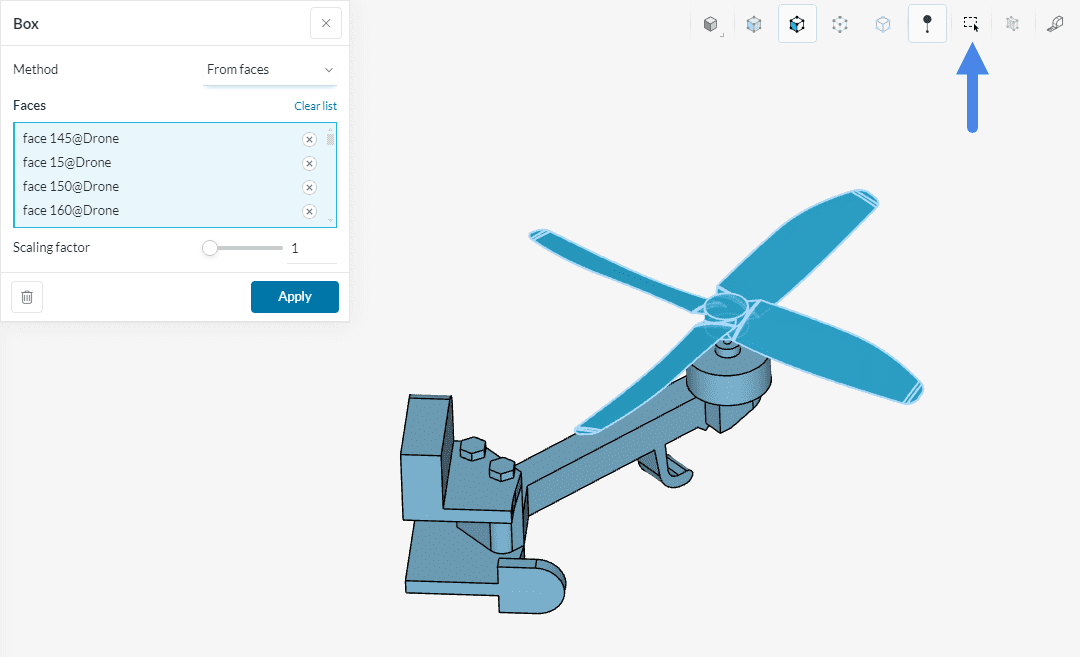Select the shaded-with-vertices selection mode icon
The width and height of the screenshot is (1080, 657).
(x=754, y=24)
